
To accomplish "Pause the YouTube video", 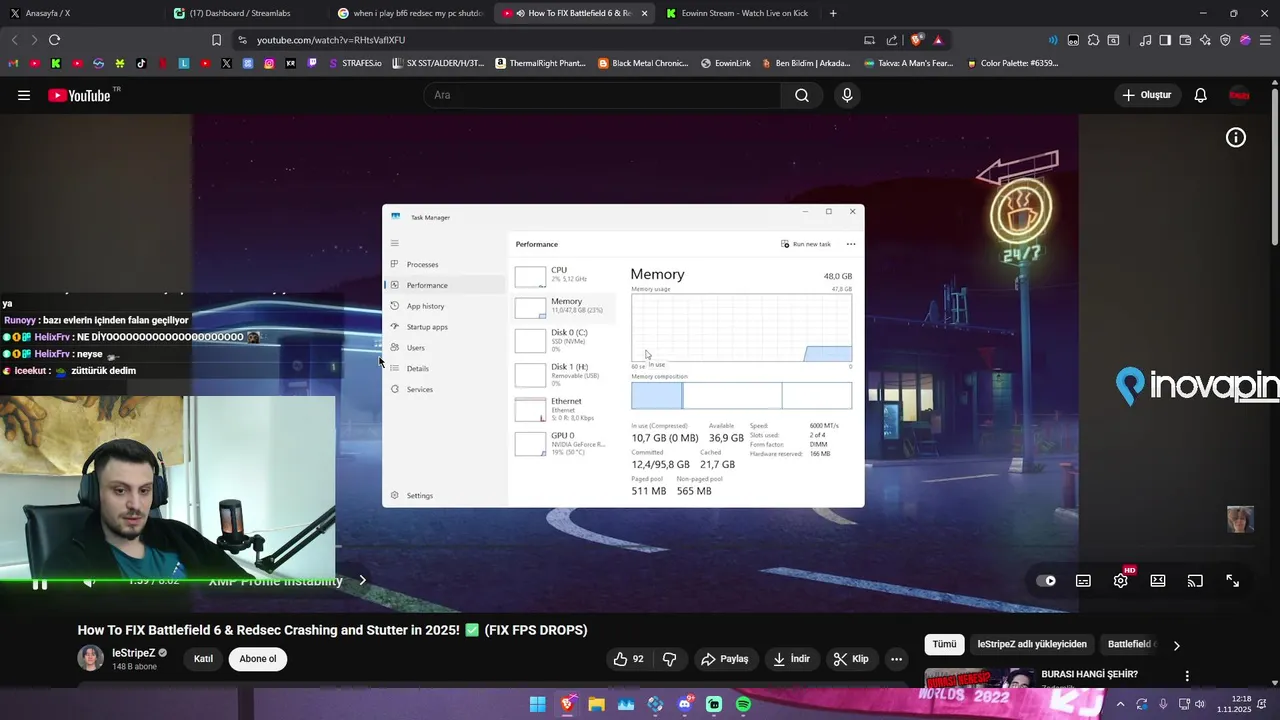I will click(x=40, y=583).
